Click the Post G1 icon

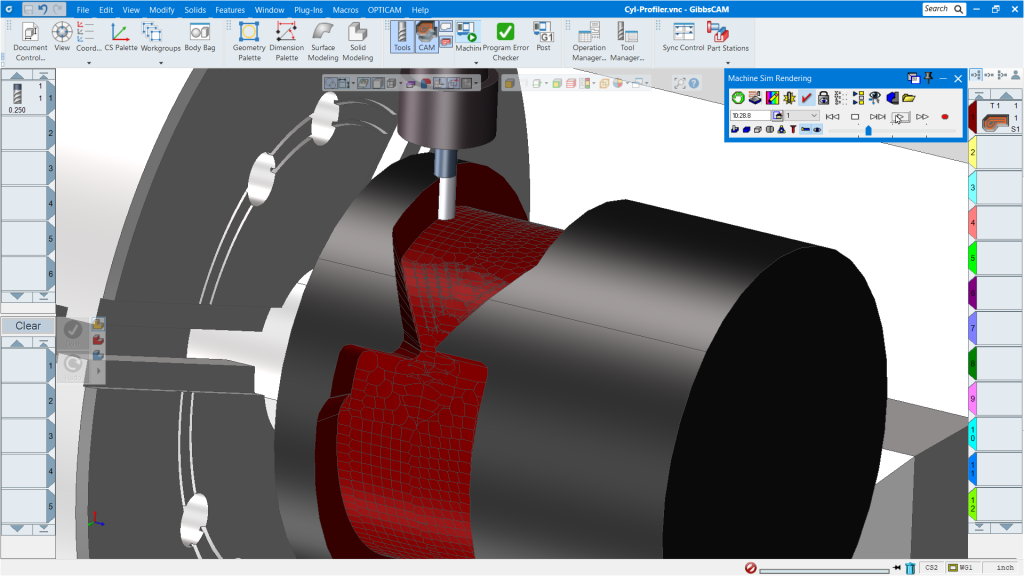[543, 40]
